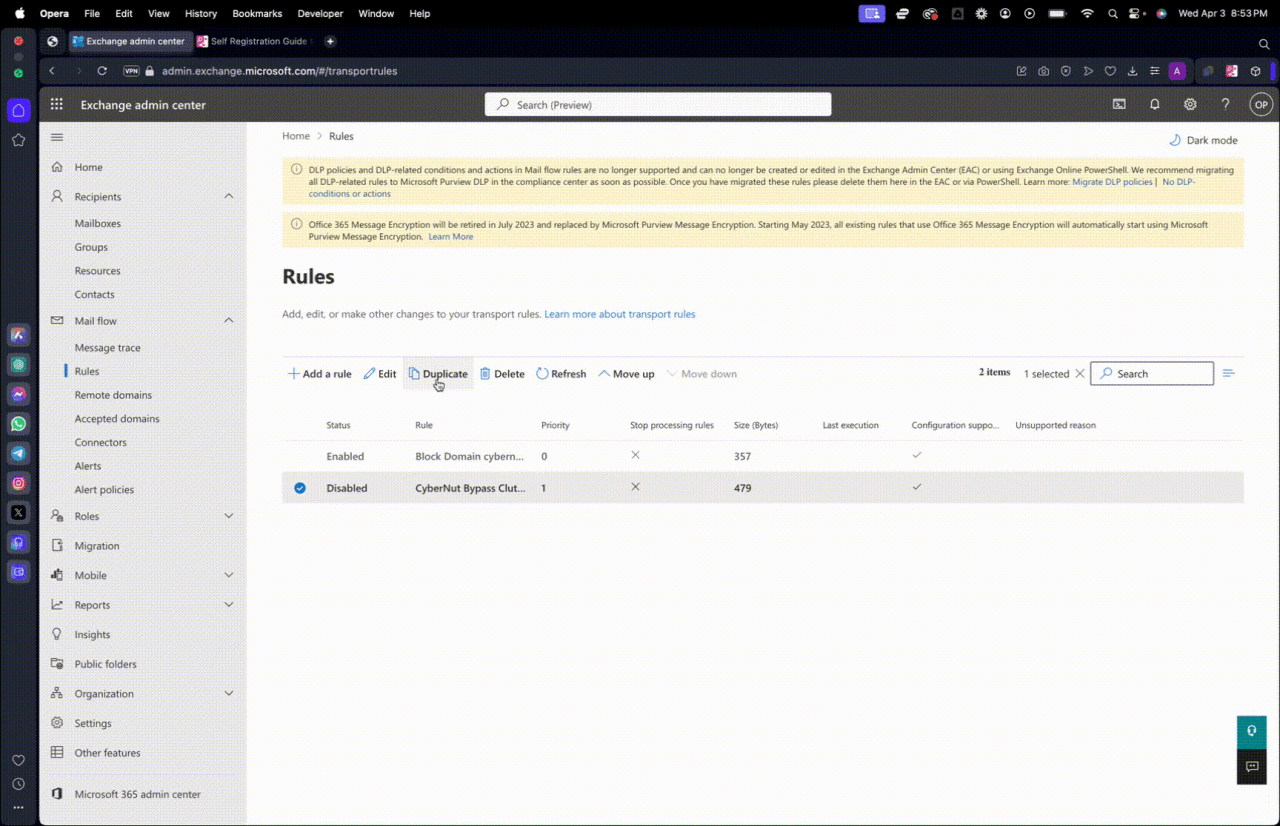This screenshot has width=1280, height=826.
Task: Collapse the Recipients section
Action: pos(228,197)
